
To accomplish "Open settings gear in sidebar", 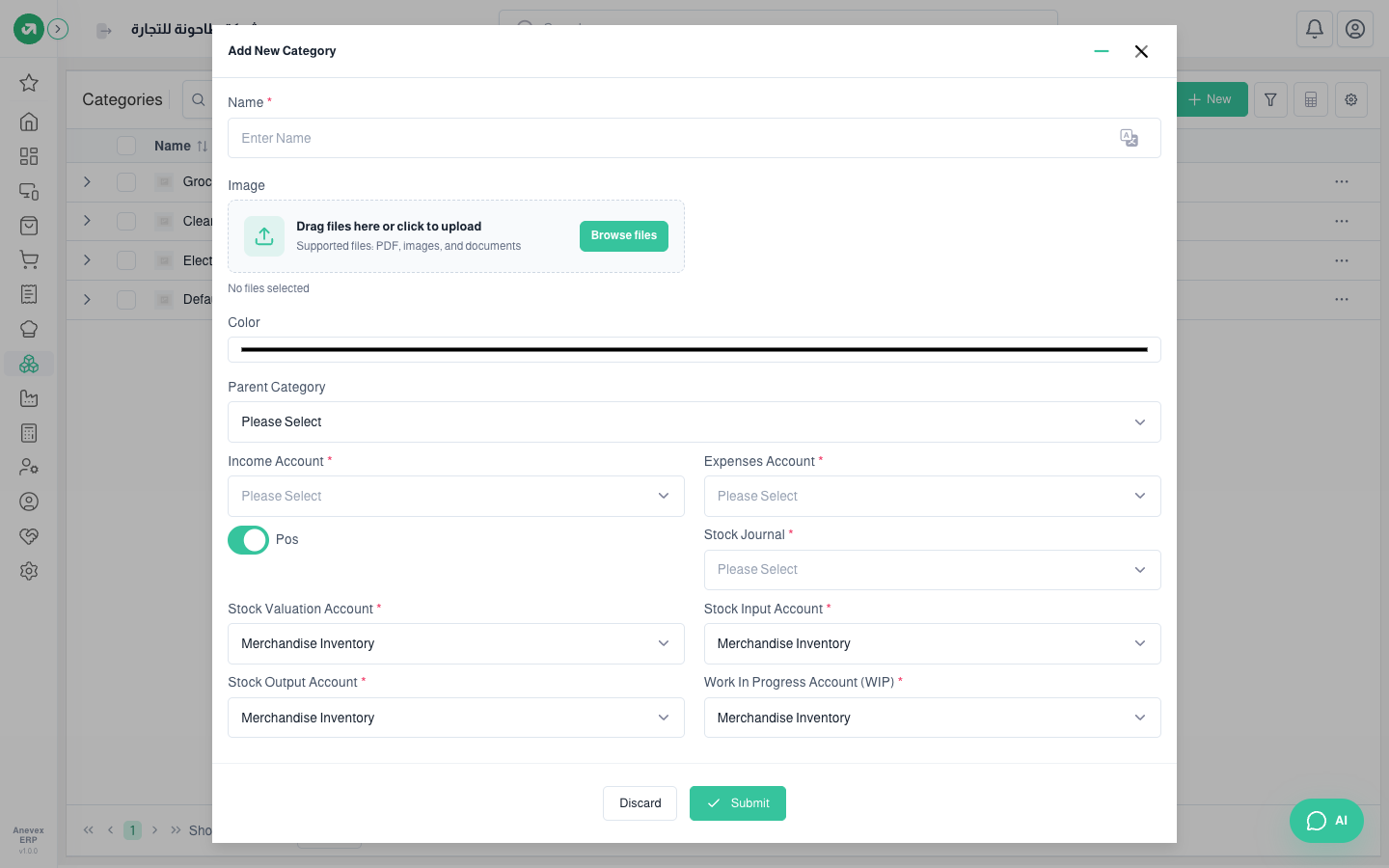I will (29, 571).
